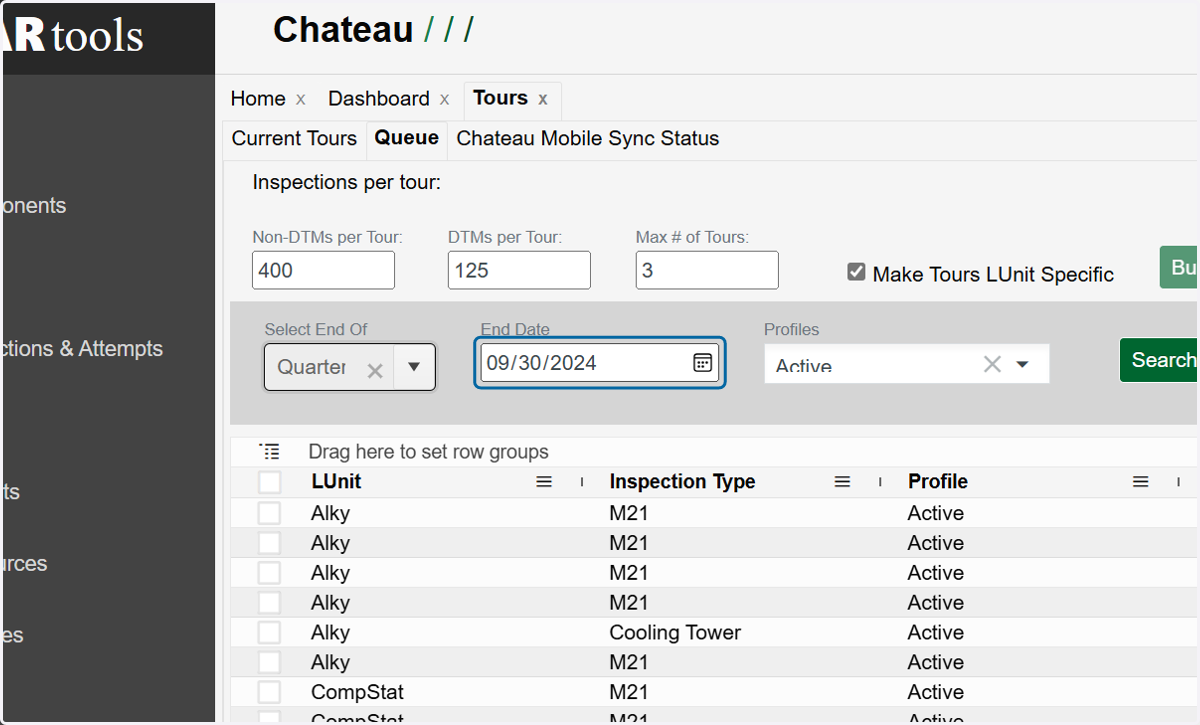This screenshot has width=1200, height=725.
Task: Open LUnit column menu icon
Action: (544, 482)
